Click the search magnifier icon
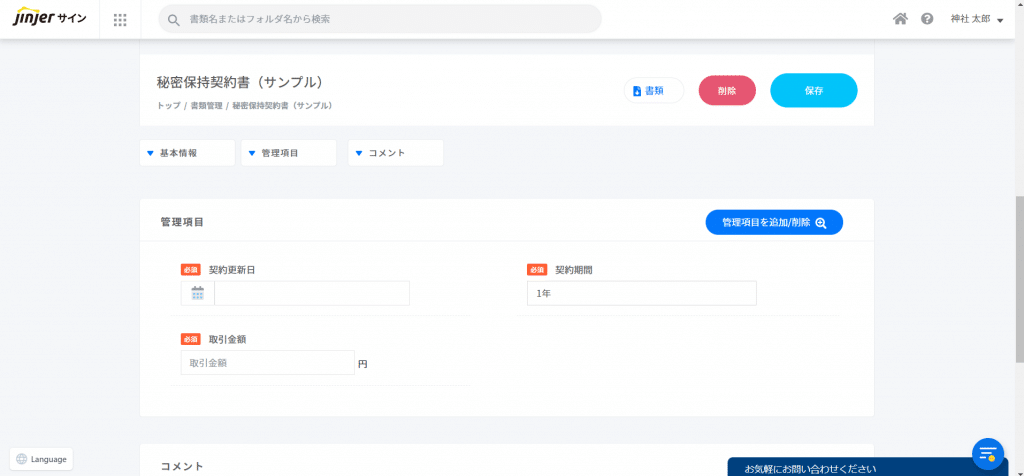Image resolution: width=1024 pixels, height=476 pixels. 174,19
